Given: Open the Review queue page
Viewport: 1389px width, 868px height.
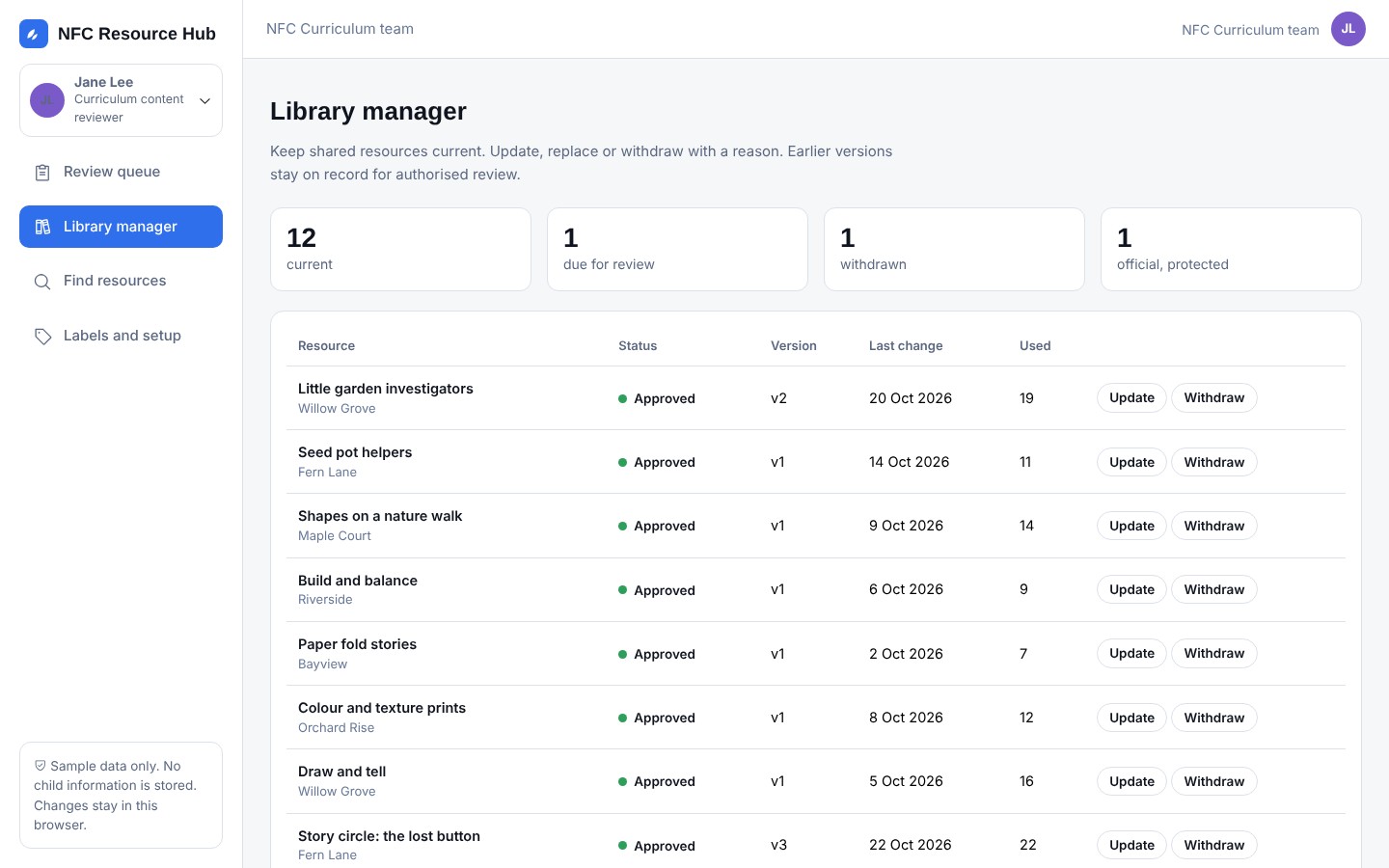Looking at the screenshot, I should tap(121, 172).
